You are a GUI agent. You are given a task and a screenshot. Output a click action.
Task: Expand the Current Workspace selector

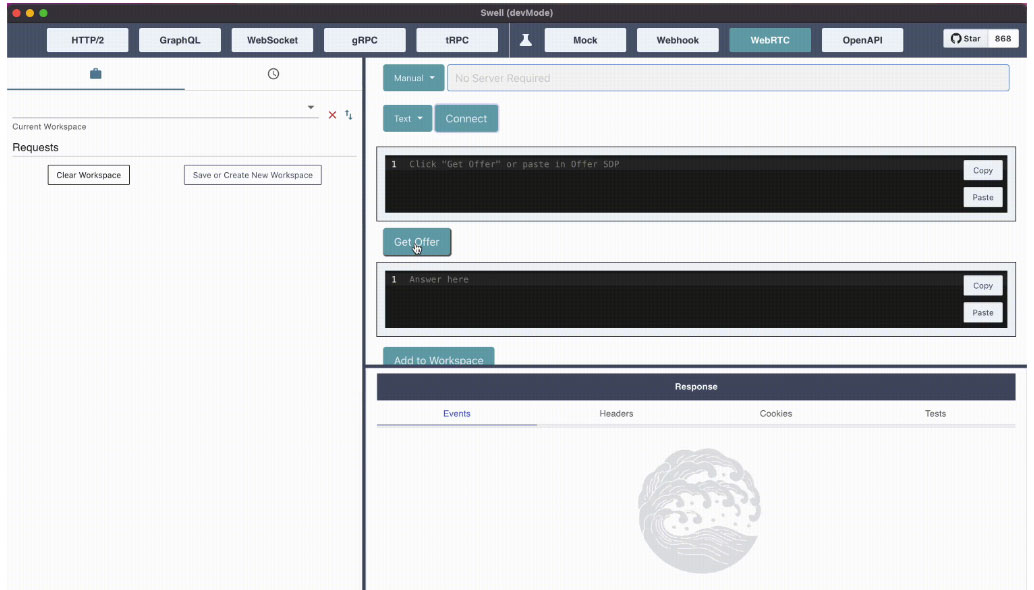pyautogui.click(x=311, y=107)
